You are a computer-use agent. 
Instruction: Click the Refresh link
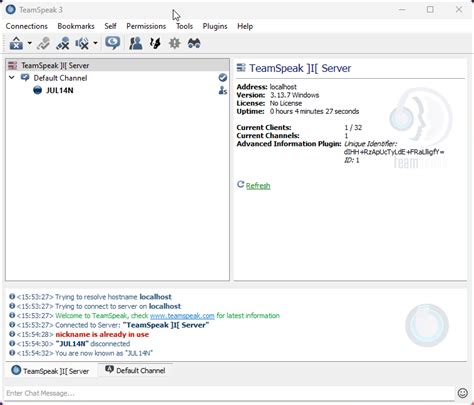pos(258,186)
